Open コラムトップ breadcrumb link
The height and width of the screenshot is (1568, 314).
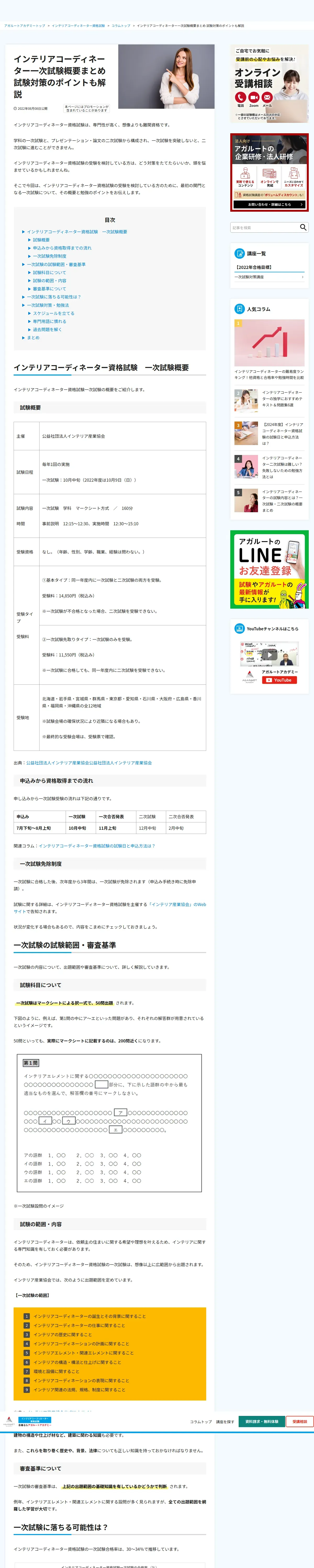pyautogui.click(x=121, y=26)
